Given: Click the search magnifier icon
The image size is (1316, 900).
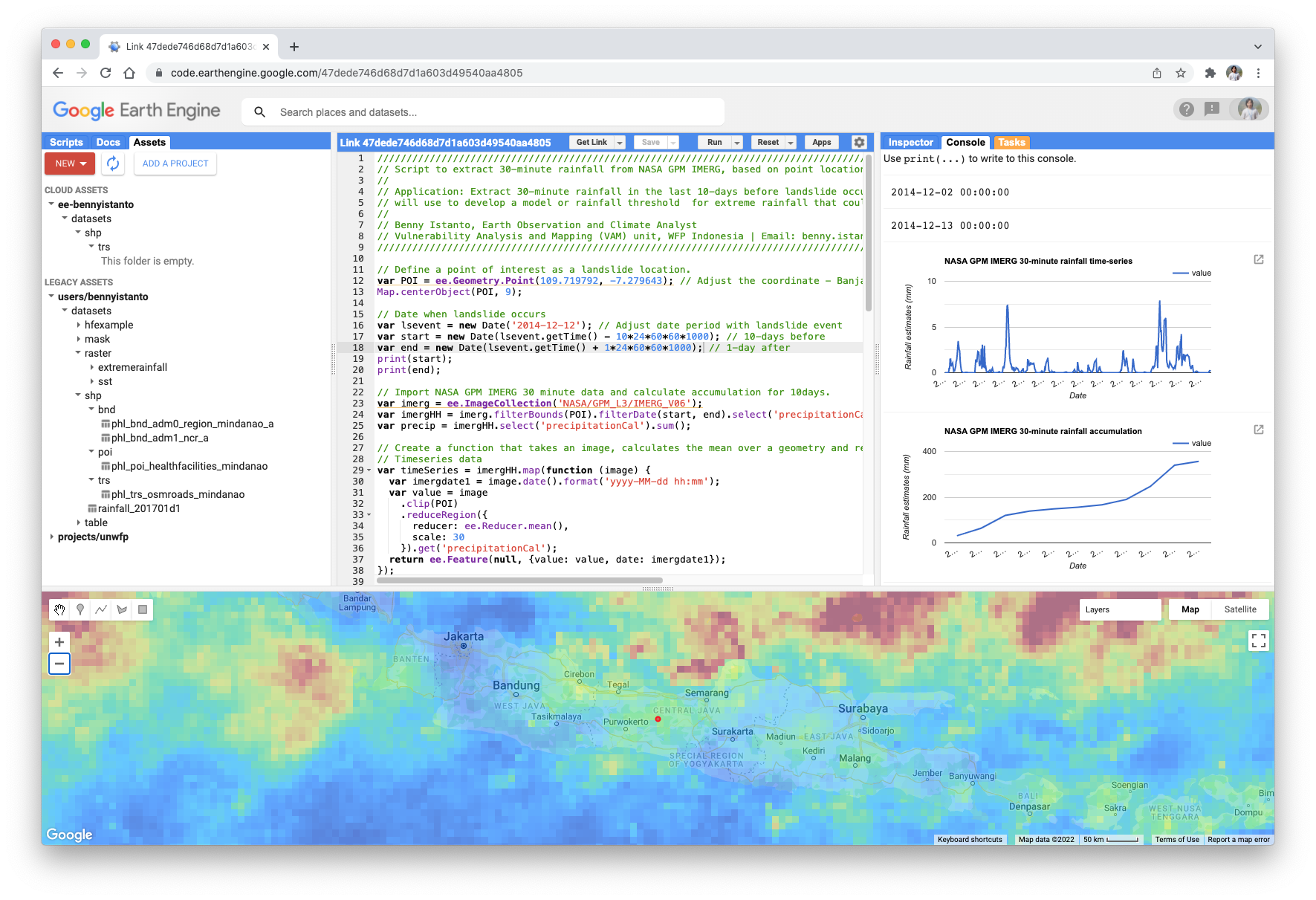Looking at the screenshot, I should click(259, 112).
